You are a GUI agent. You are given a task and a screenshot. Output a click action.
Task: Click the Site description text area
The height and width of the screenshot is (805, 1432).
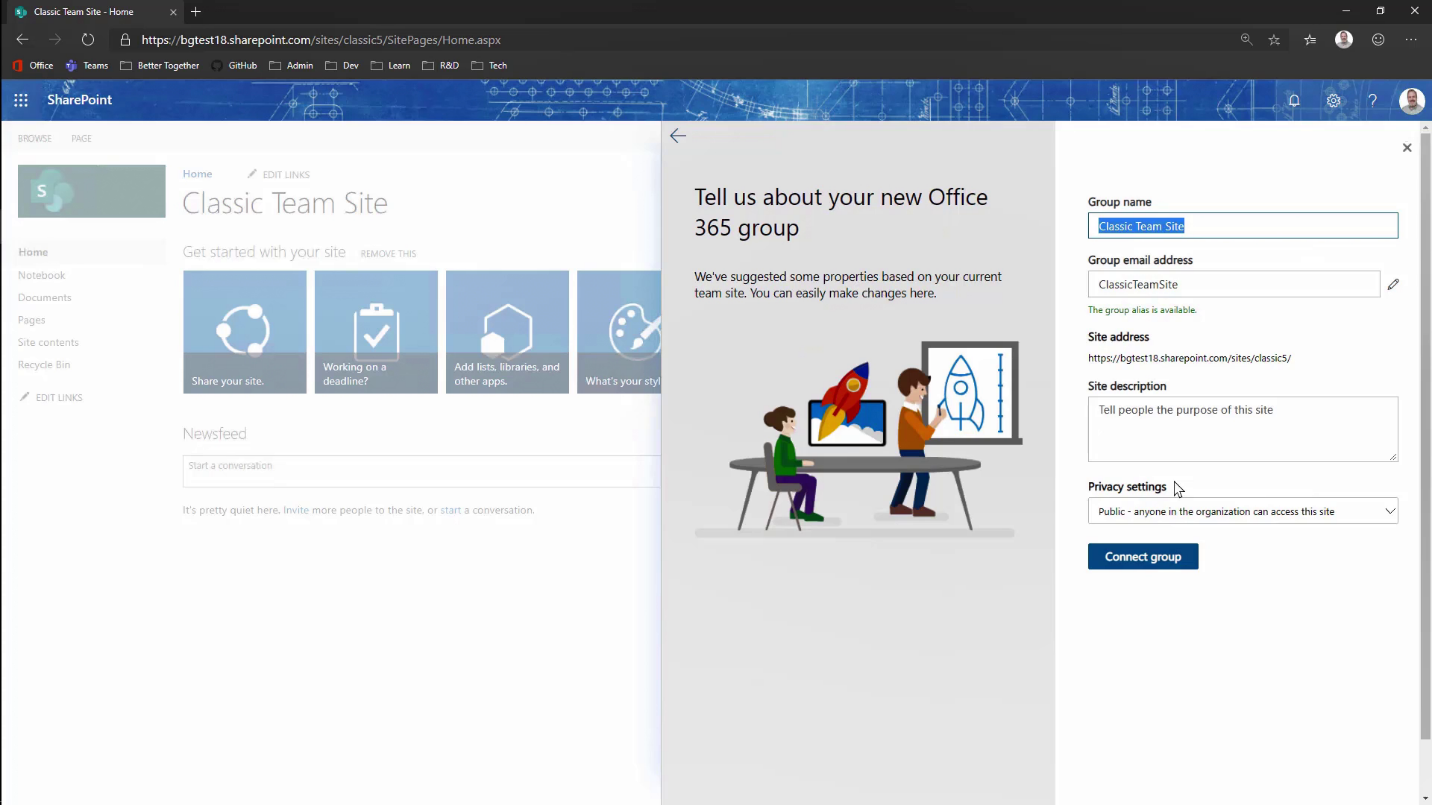[1243, 429]
